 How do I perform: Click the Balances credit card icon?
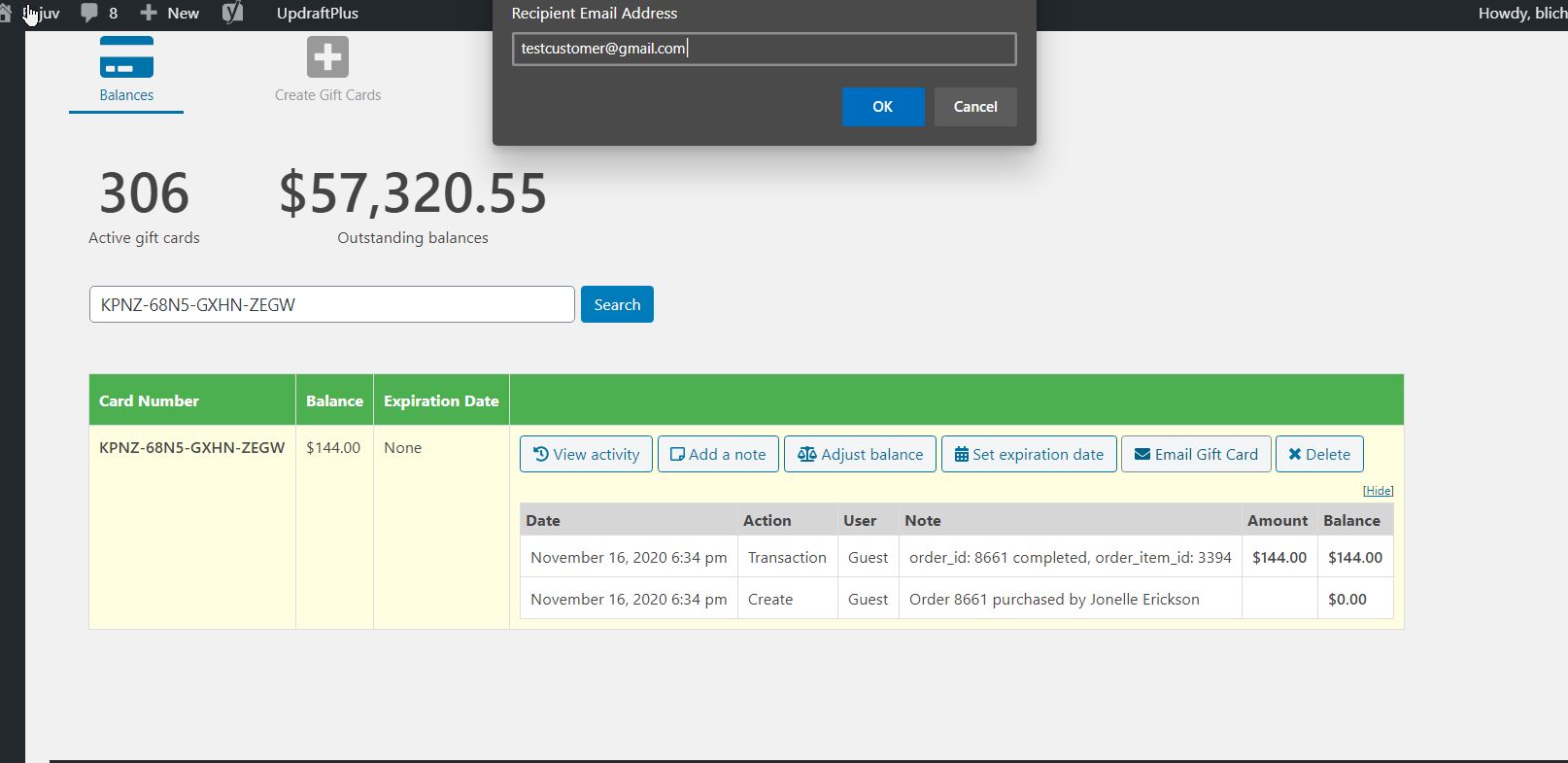point(126,57)
